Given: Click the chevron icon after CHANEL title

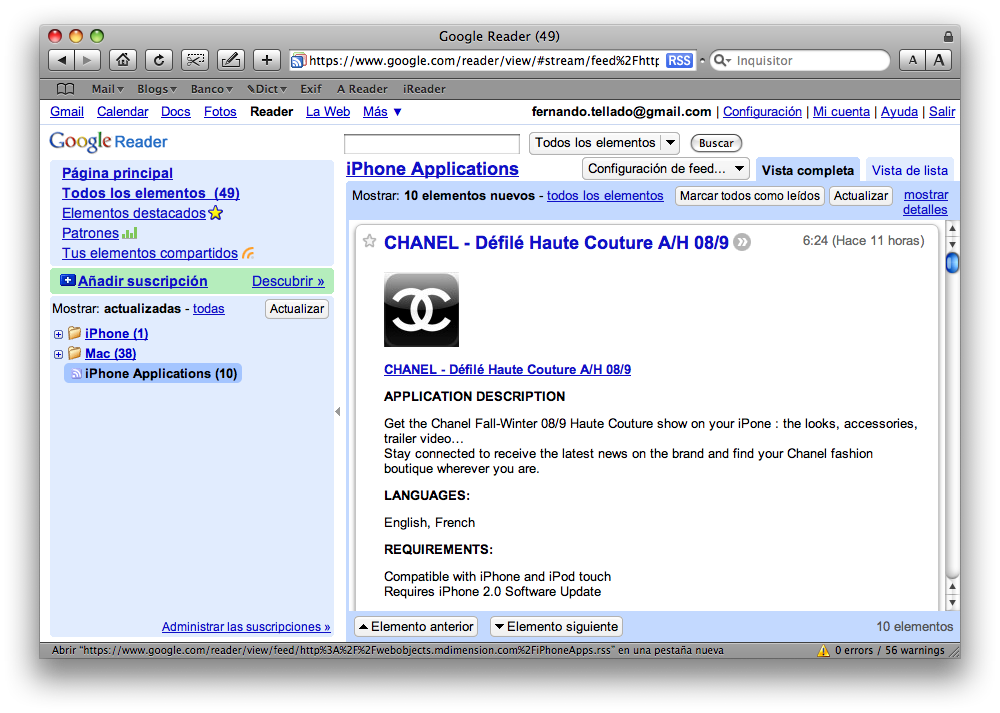Looking at the screenshot, I should point(742,242).
